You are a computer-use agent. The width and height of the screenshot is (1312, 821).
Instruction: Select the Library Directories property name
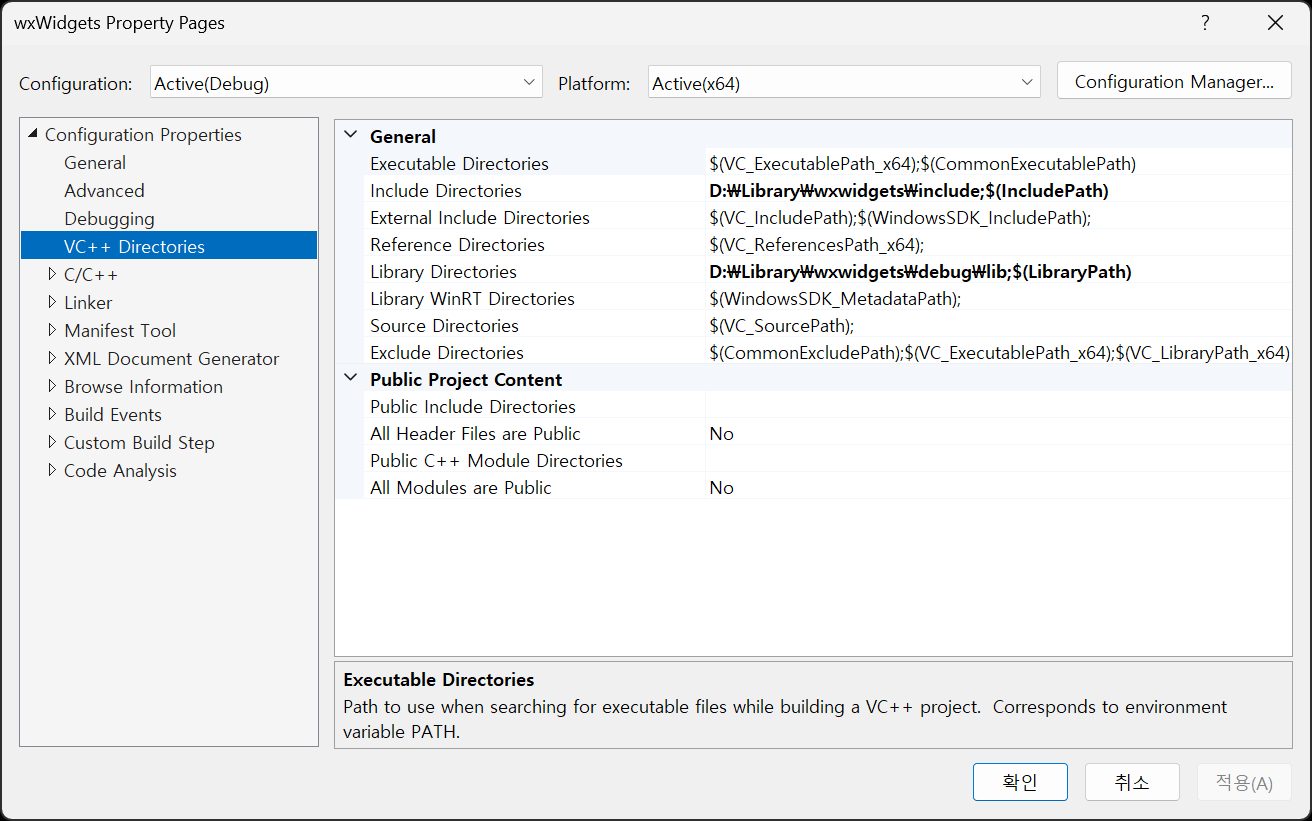(443, 271)
